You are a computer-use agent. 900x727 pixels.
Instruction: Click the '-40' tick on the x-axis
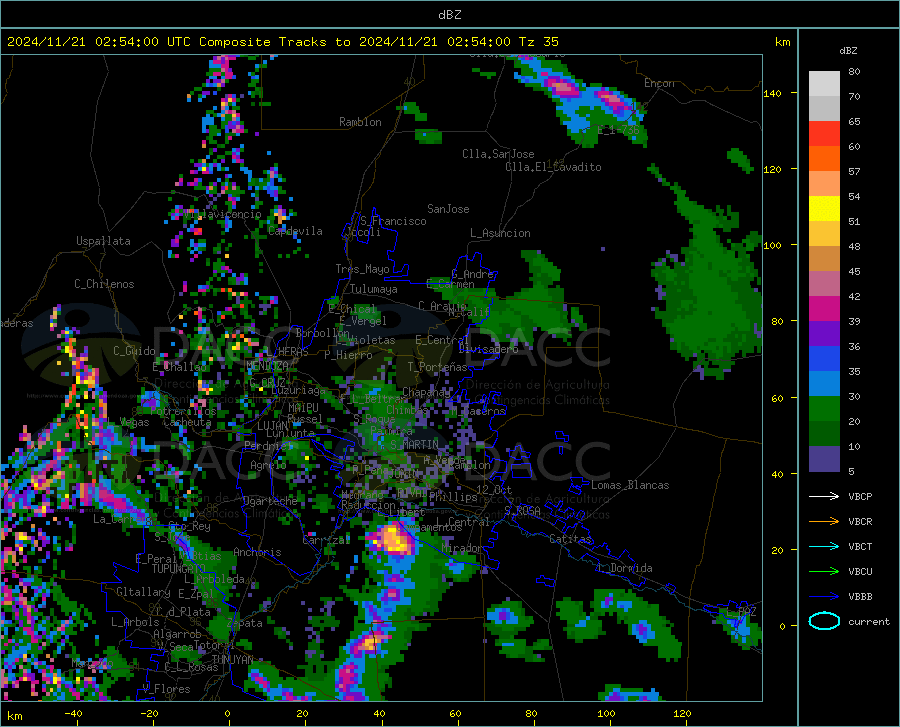click(x=73, y=713)
